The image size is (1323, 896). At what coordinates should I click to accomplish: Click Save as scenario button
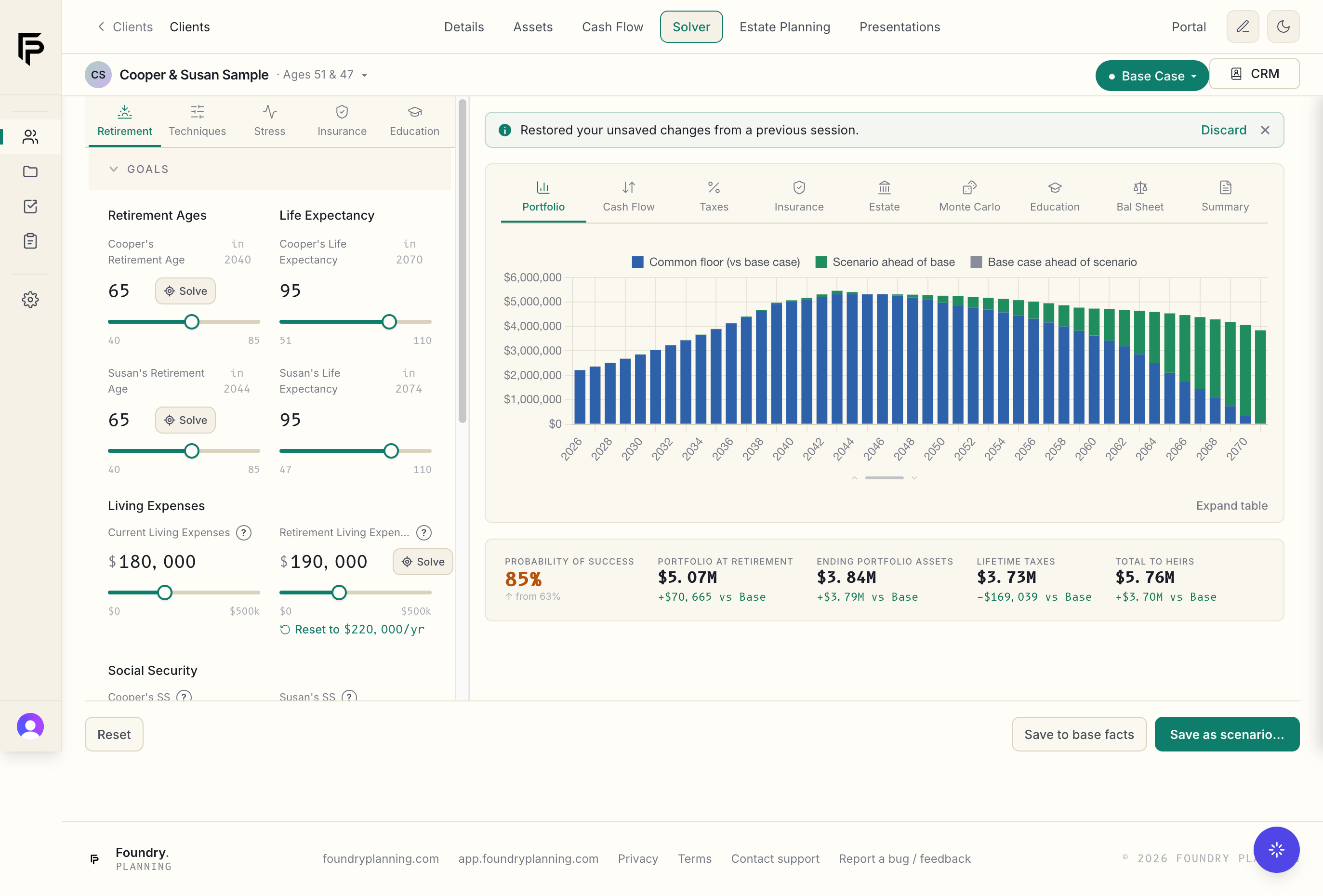(x=1227, y=734)
